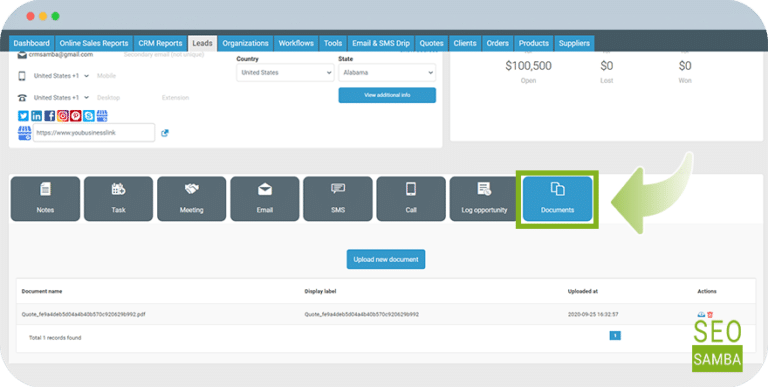Click the crmsamba@gmail.com email address
The height and width of the screenshot is (387, 768).
click(x=61, y=55)
